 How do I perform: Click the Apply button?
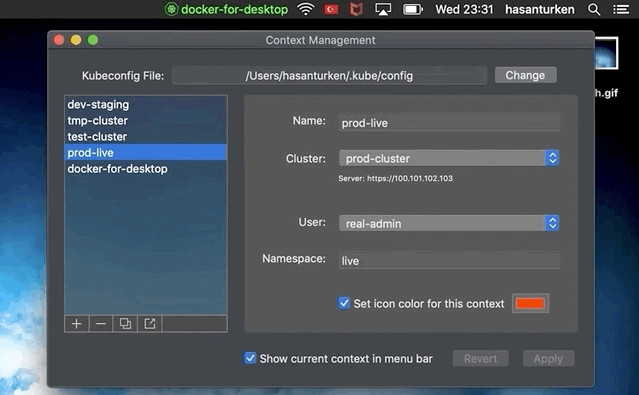[549, 359]
